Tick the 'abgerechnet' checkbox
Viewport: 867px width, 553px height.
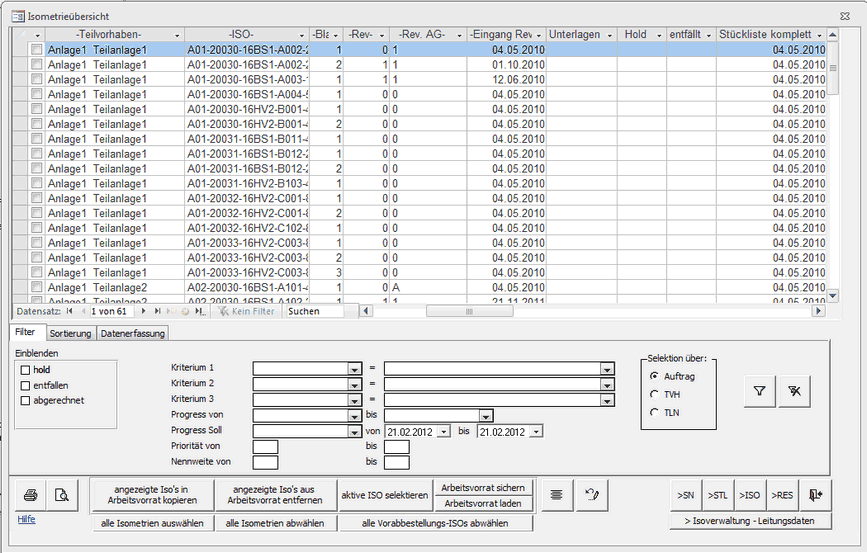[x=25, y=400]
